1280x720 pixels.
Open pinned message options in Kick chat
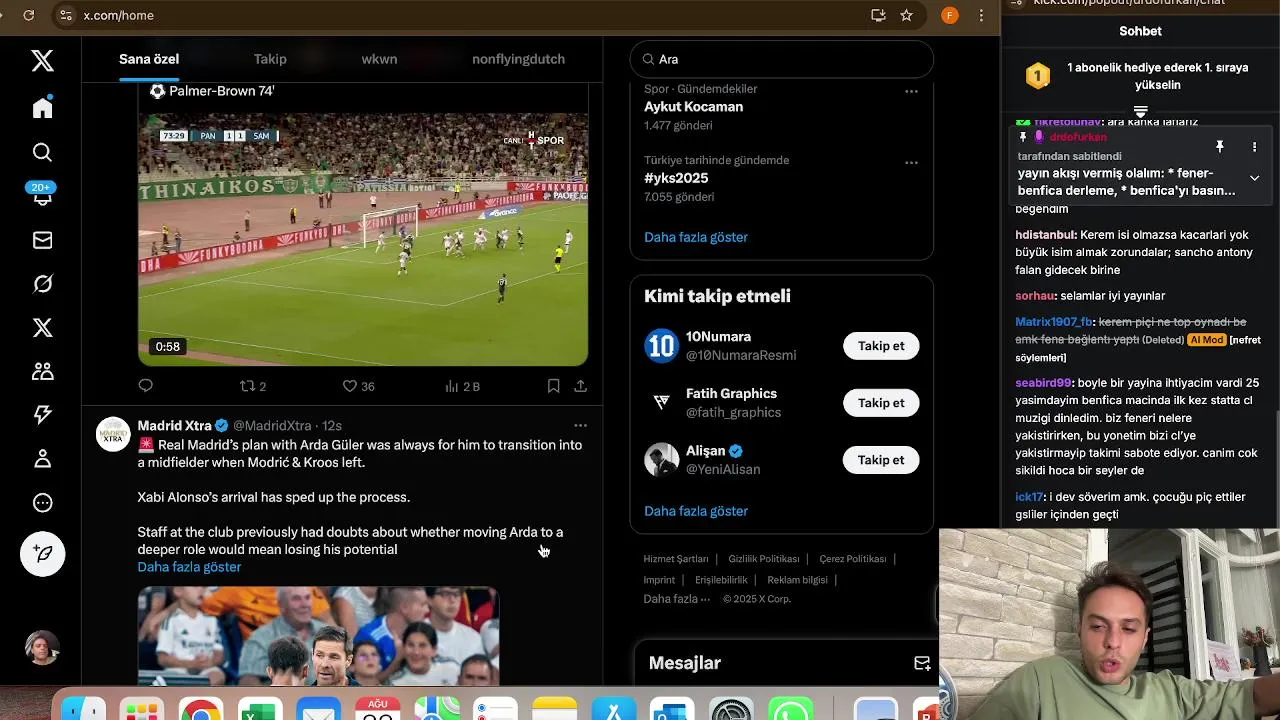1254,147
